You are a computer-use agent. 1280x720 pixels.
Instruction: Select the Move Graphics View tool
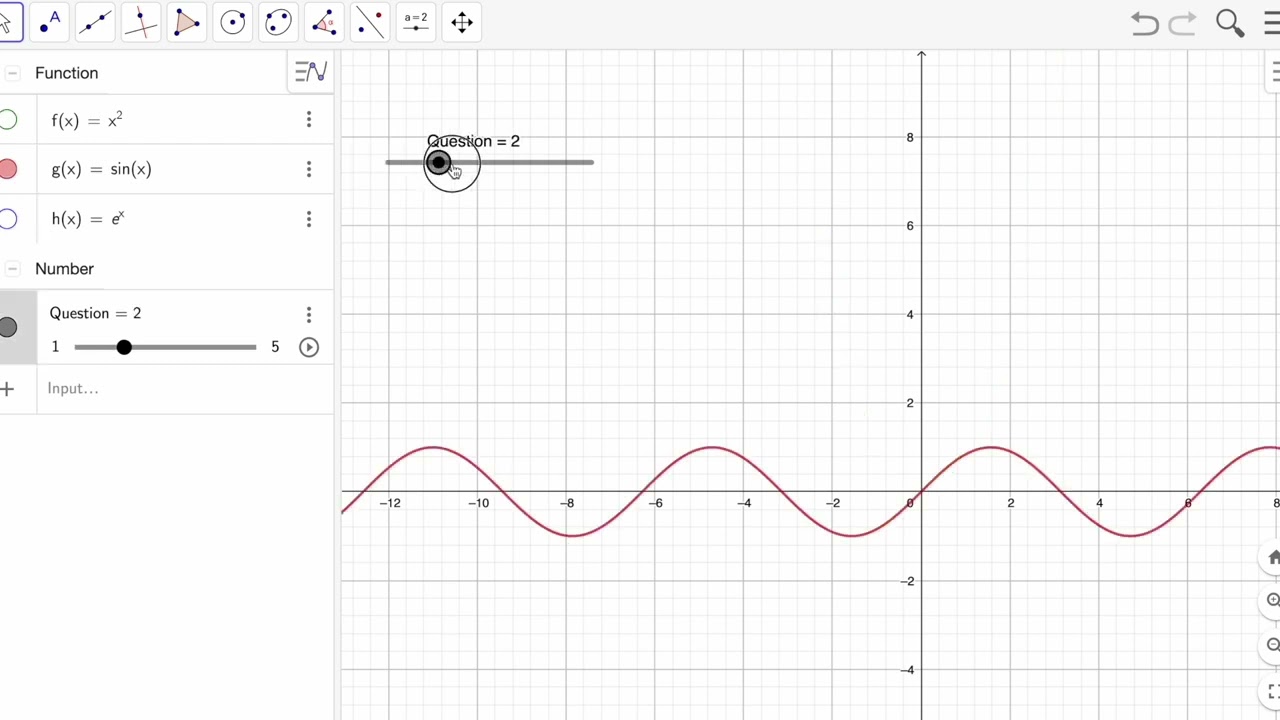pos(462,22)
